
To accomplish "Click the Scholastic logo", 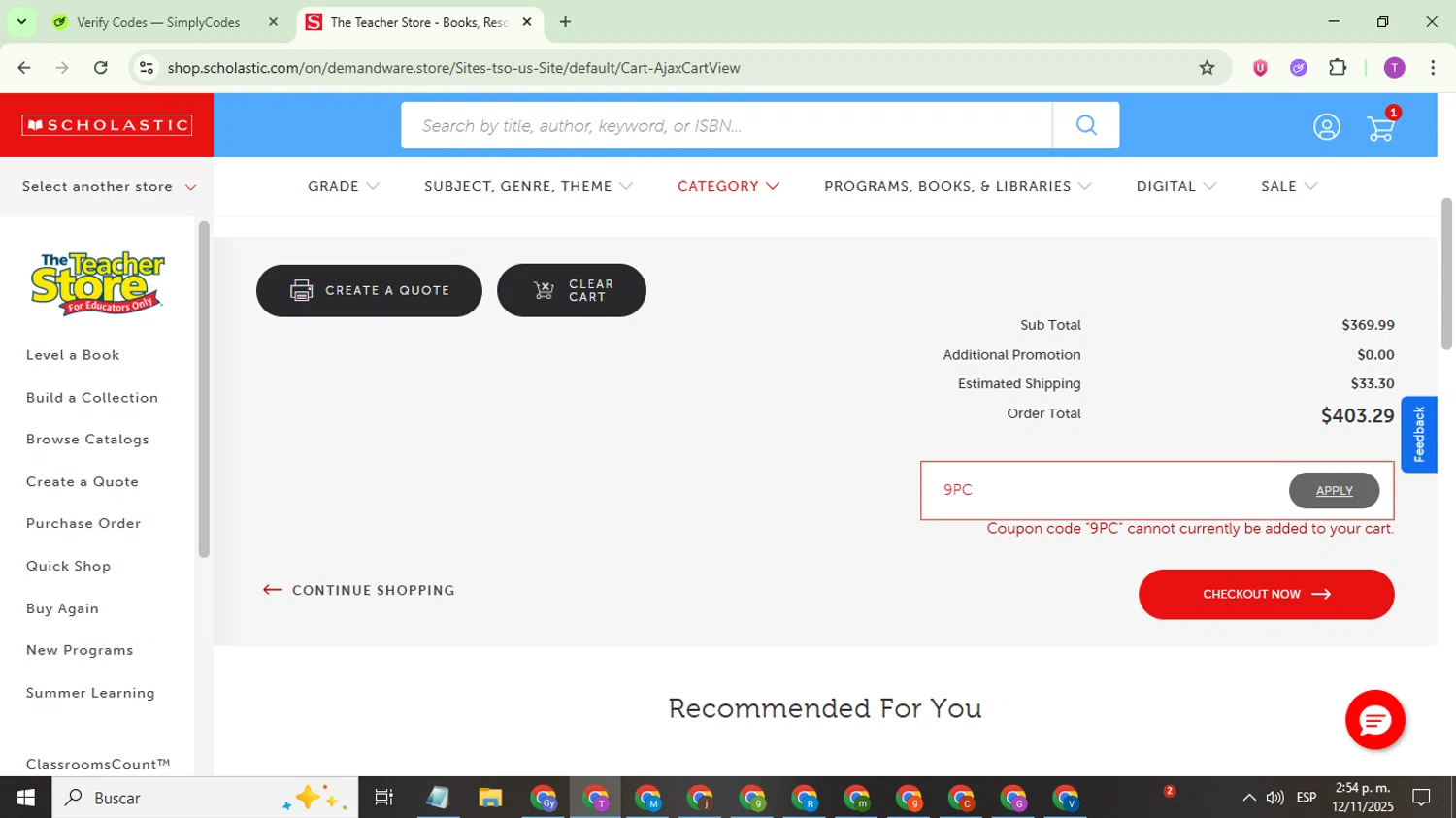I will point(107,125).
